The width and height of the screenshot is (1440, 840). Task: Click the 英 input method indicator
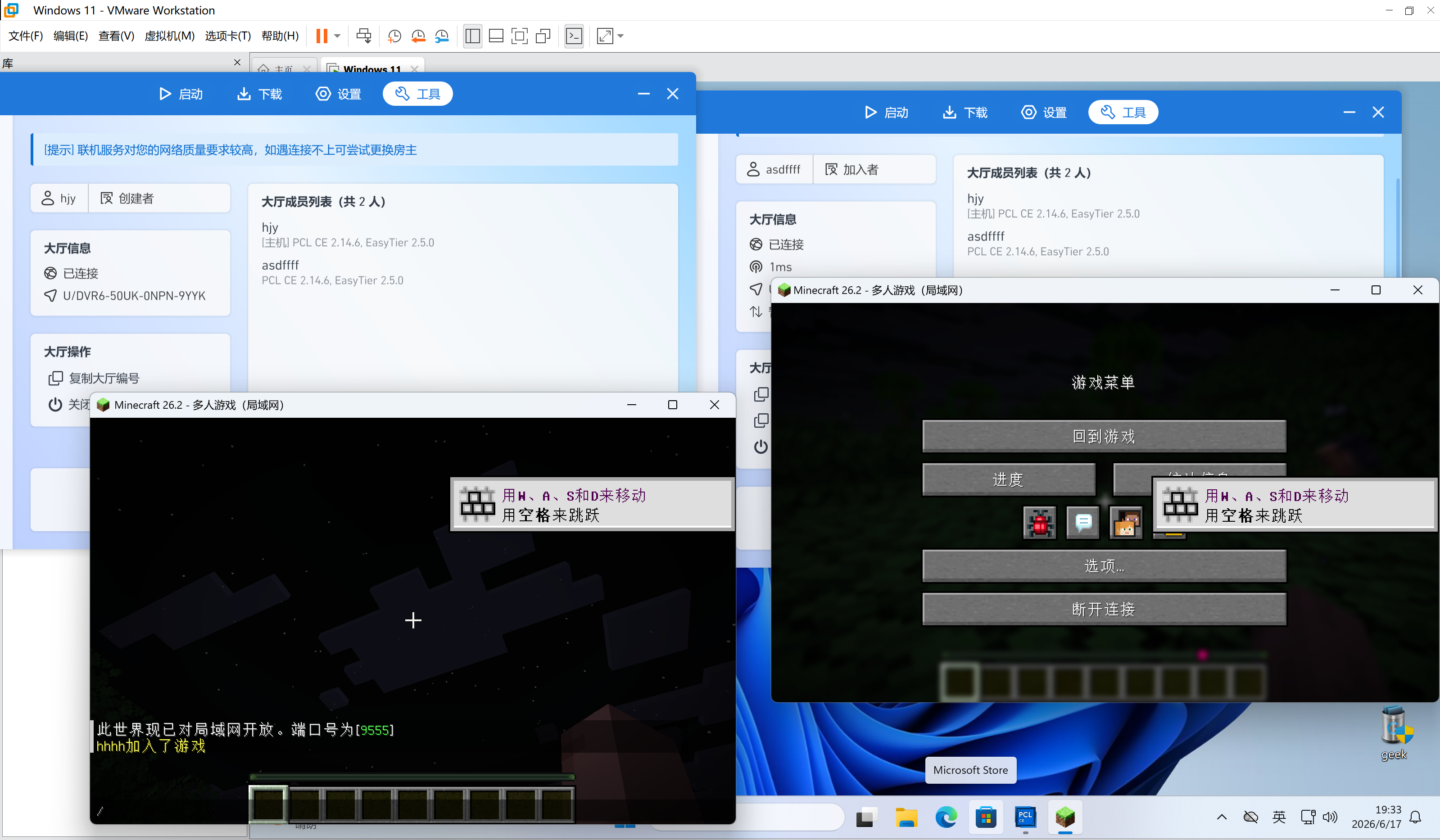pyautogui.click(x=1279, y=817)
